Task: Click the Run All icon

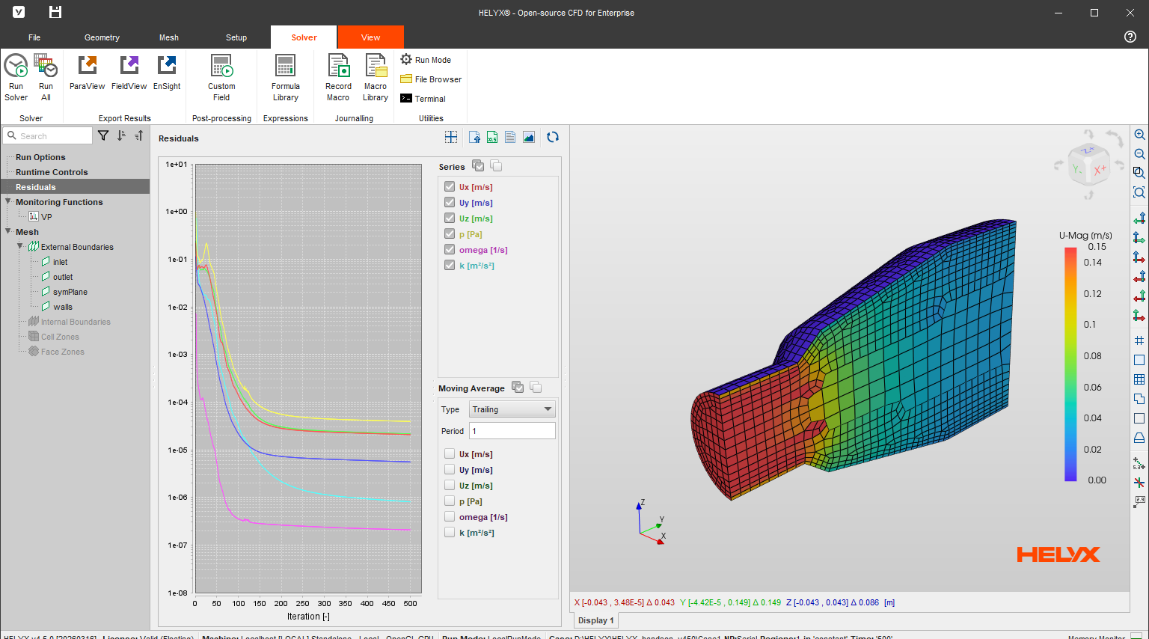Action: tap(45, 77)
